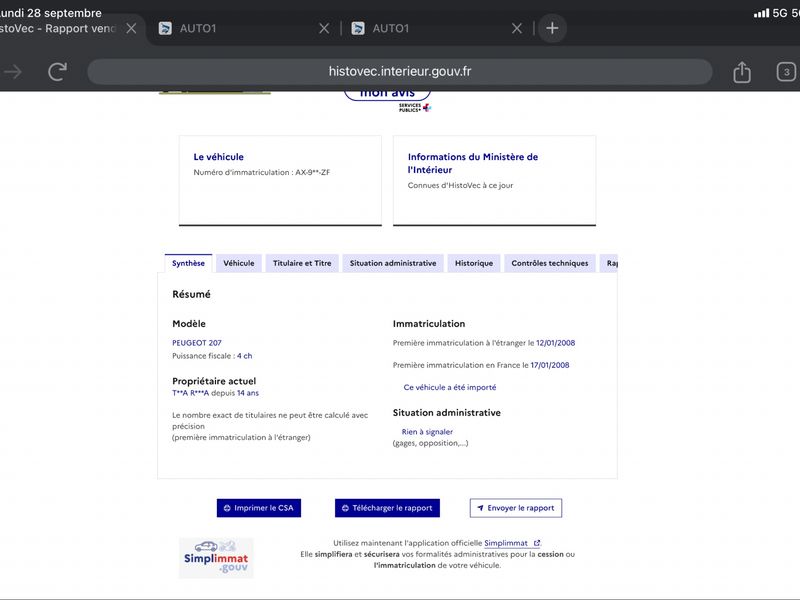The width and height of the screenshot is (800, 600).
Task: Tap the forward navigation arrow
Action: point(13,72)
